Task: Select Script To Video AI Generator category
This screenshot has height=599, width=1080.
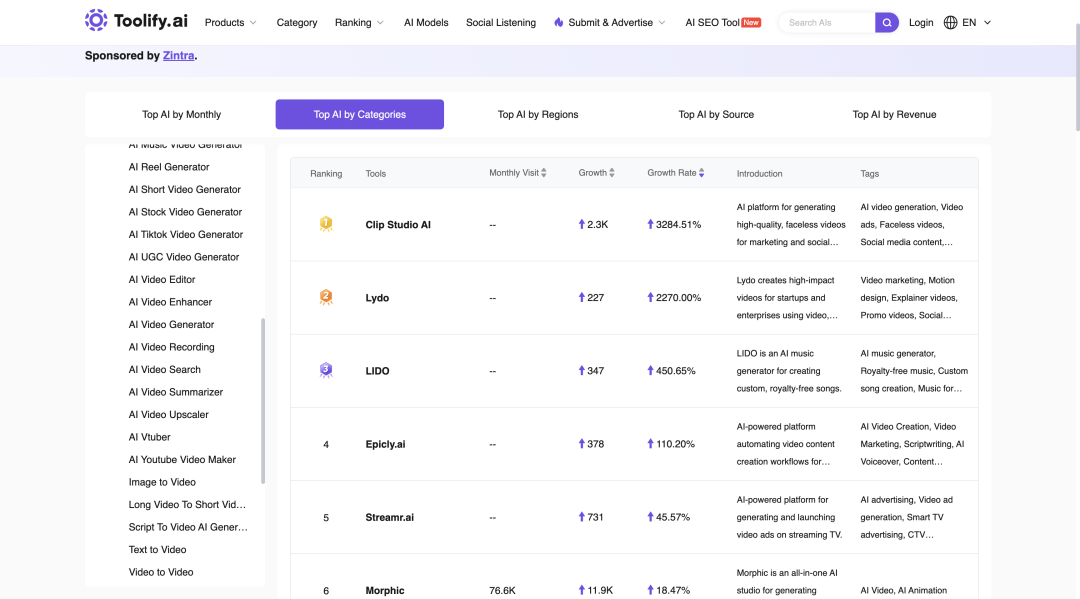Action: pyautogui.click(x=188, y=527)
